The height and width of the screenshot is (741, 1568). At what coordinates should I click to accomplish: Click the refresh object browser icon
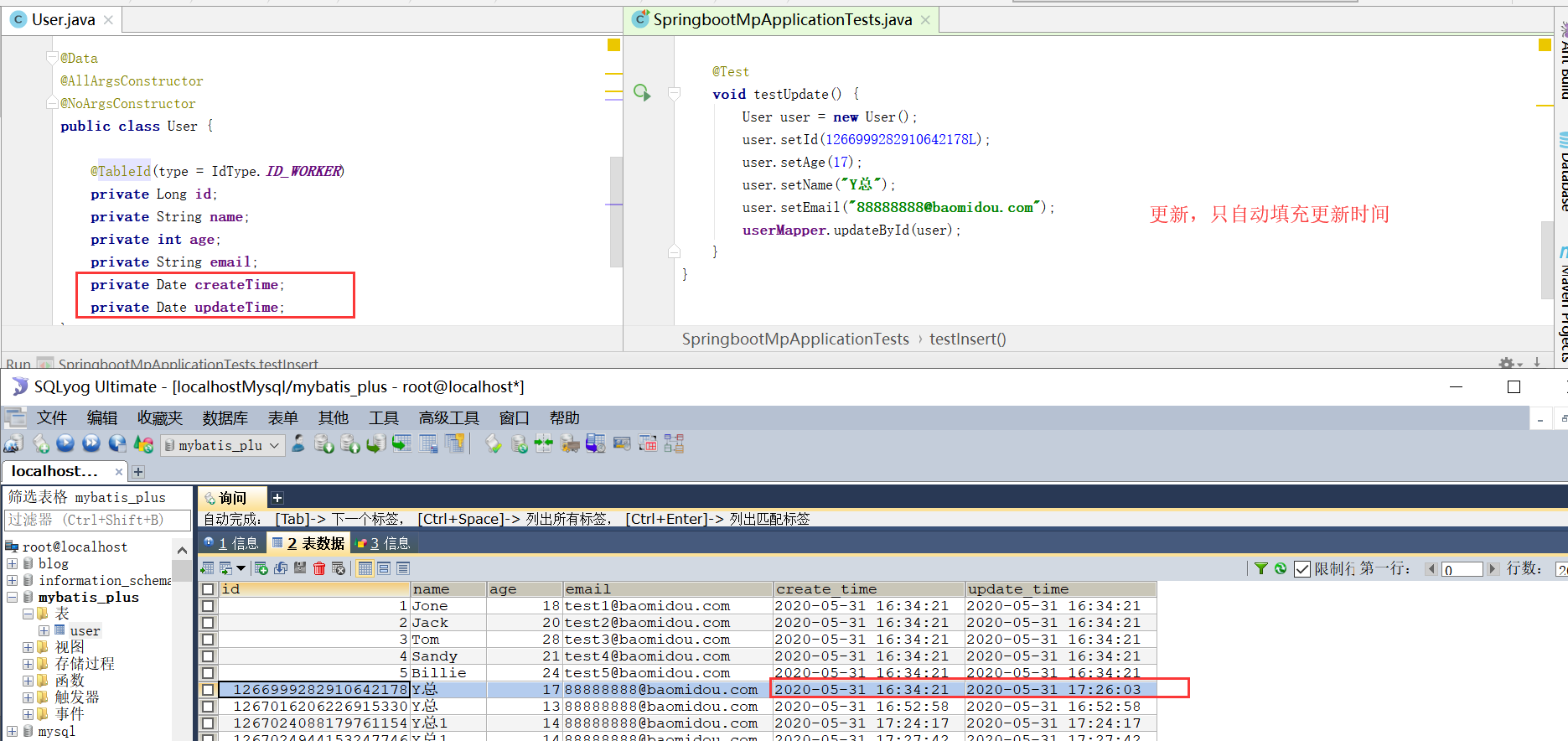[x=143, y=444]
